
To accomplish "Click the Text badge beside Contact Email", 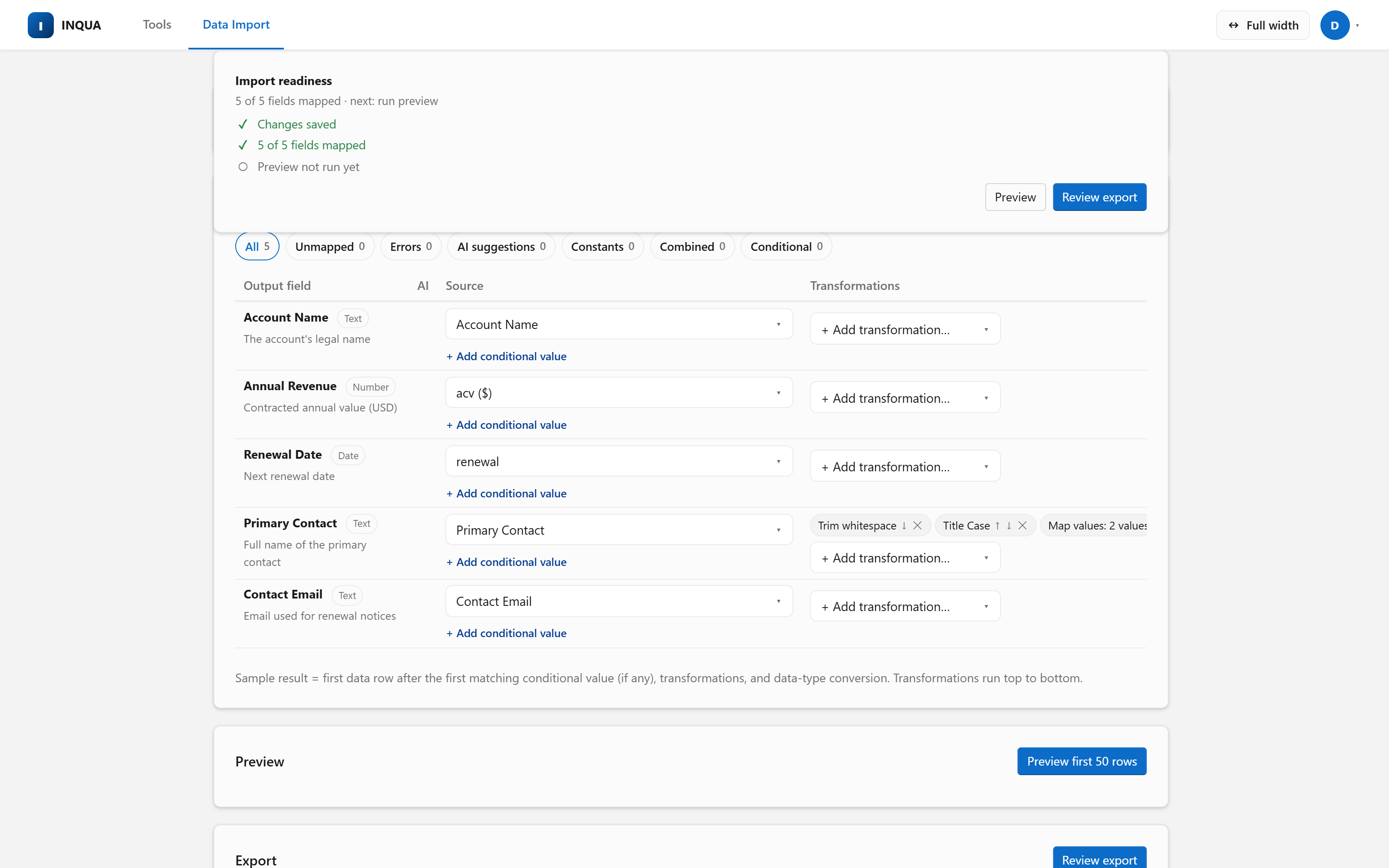I will (x=347, y=595).
